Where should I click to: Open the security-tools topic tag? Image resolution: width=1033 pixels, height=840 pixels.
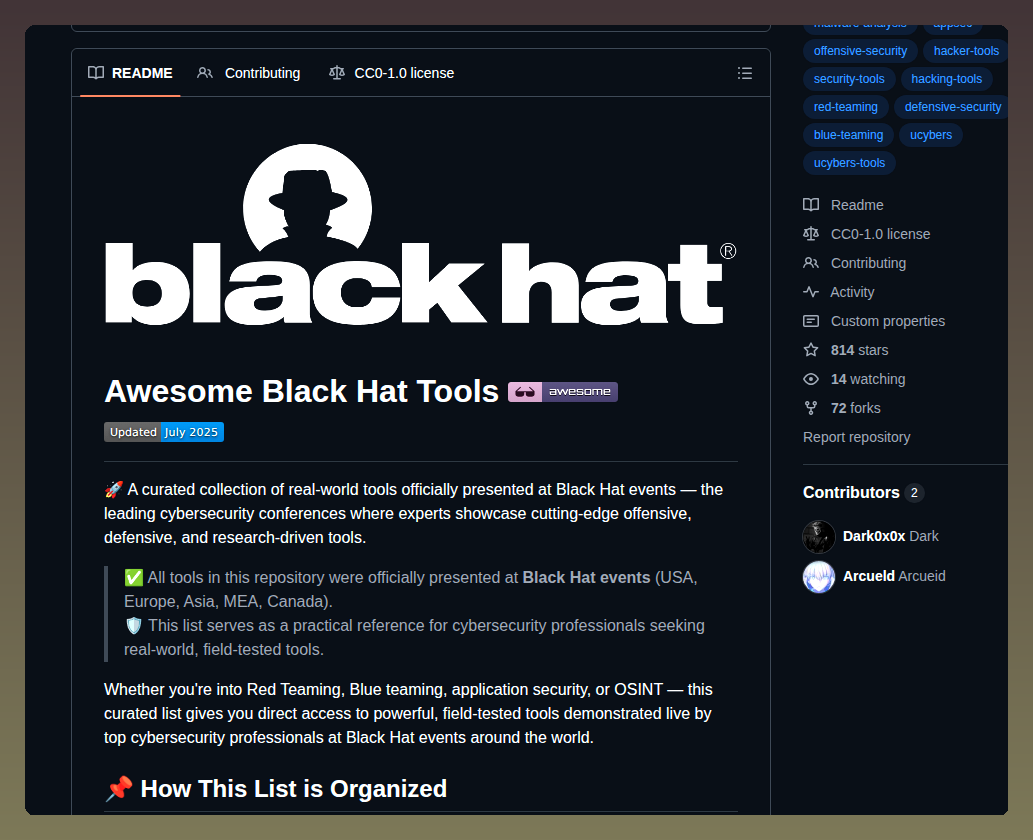click(x=849, y=79)
